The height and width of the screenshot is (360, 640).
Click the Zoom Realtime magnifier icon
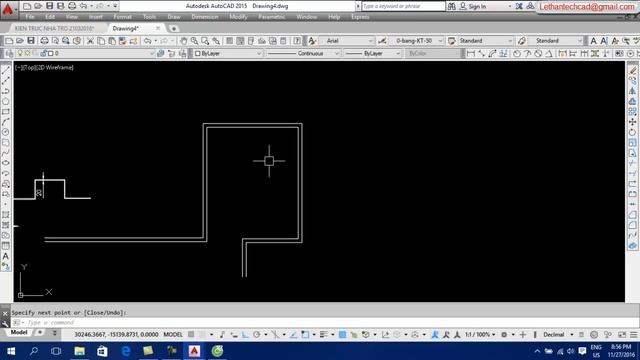pyautogui.click(x=194, y=41)
